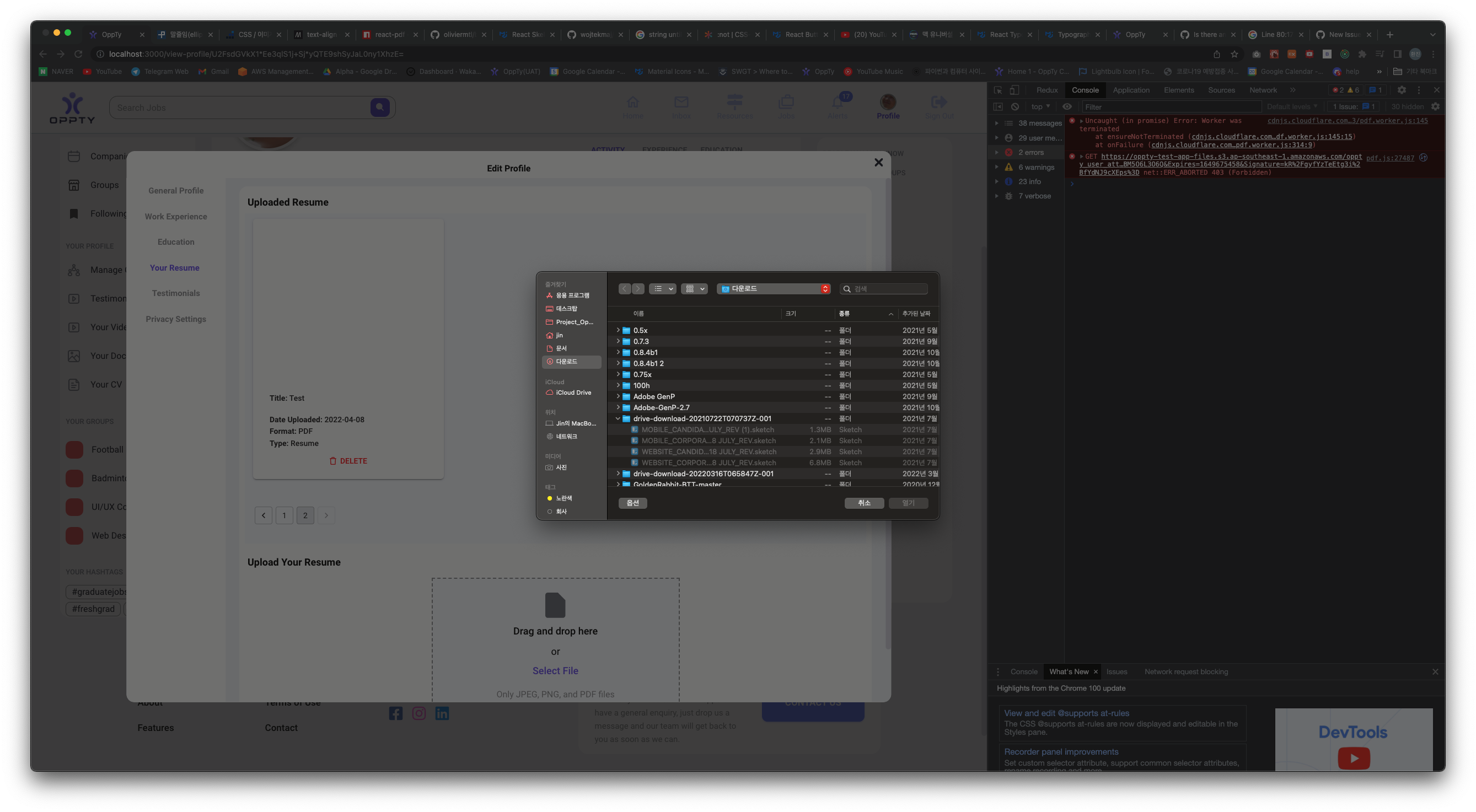Screen dimensions: 1476x812
Task: Click DevTools inspect element icon
Action: 997,90
